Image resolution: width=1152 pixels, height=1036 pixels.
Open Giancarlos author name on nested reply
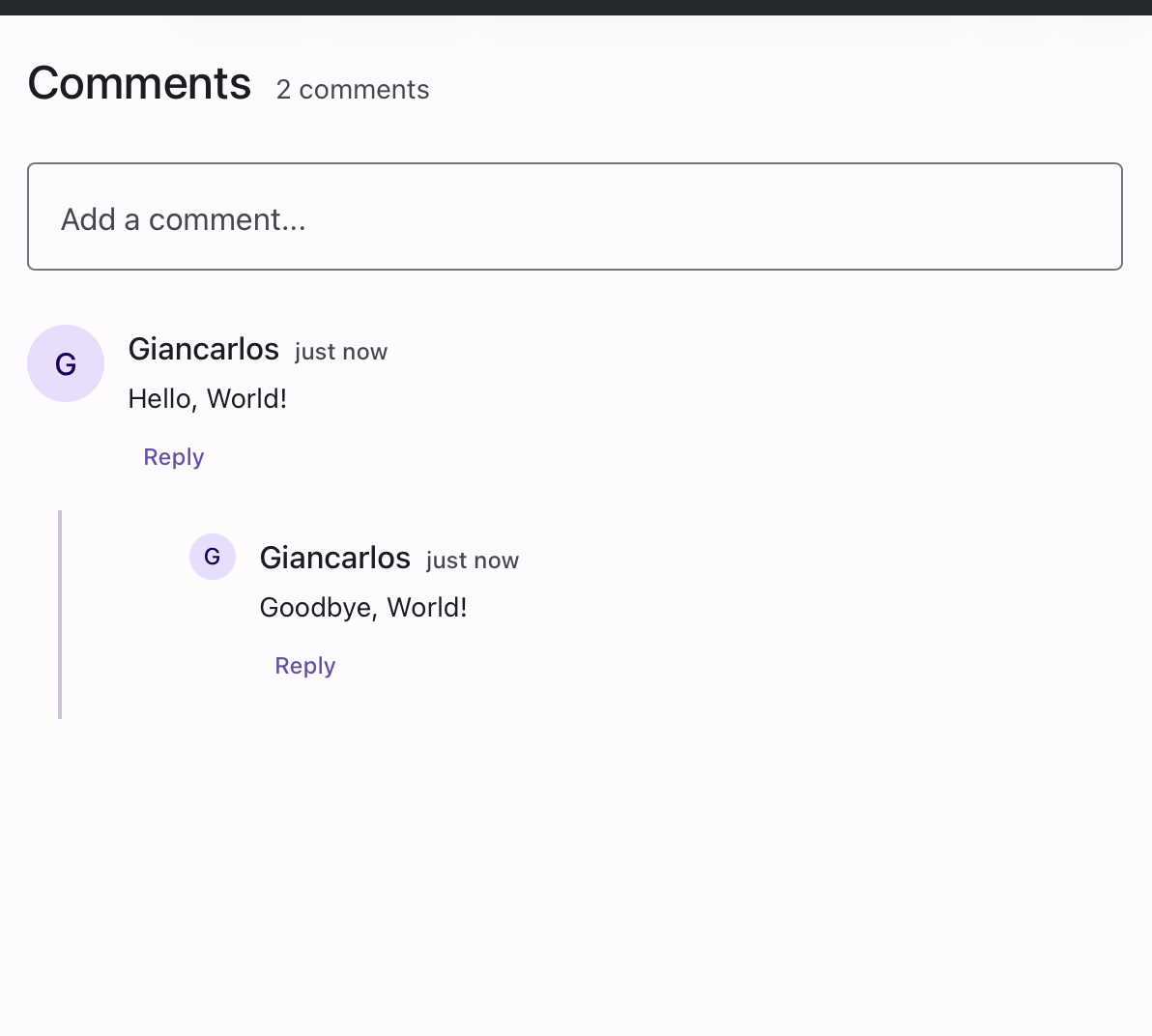pyautogui.click(x=335, y=558)
